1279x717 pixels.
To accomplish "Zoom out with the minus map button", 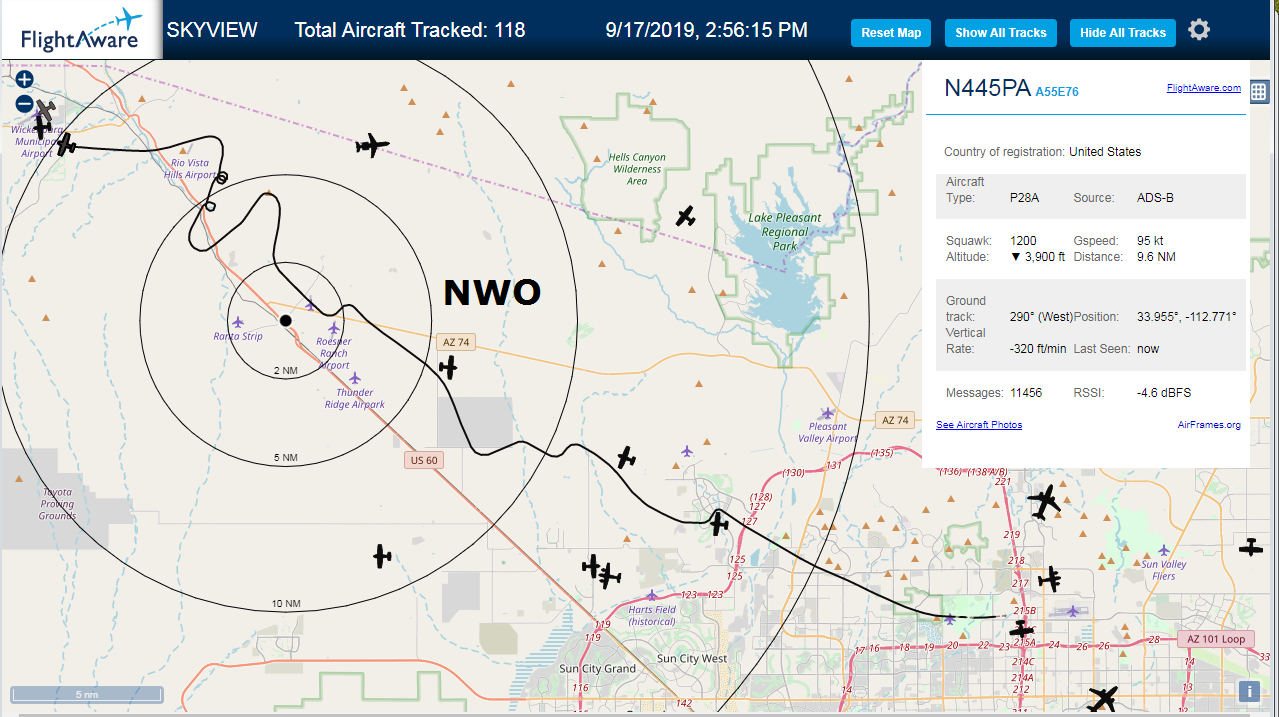I will coord(25,103).
